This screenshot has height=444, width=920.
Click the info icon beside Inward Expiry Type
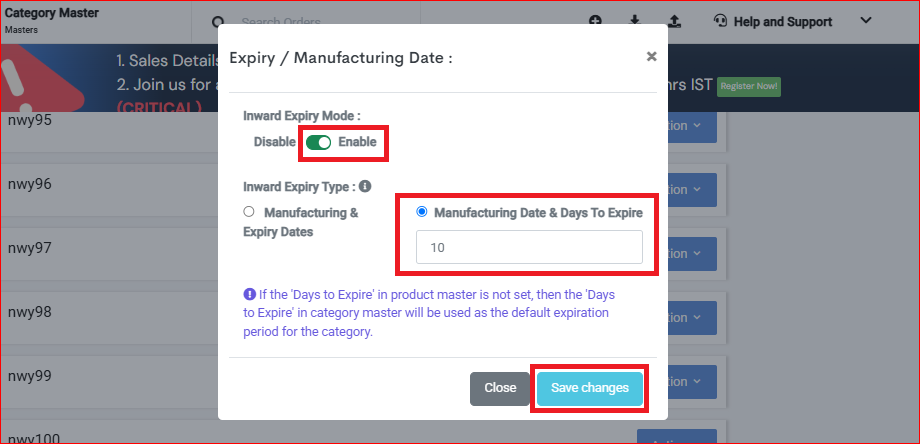[365, 187]
